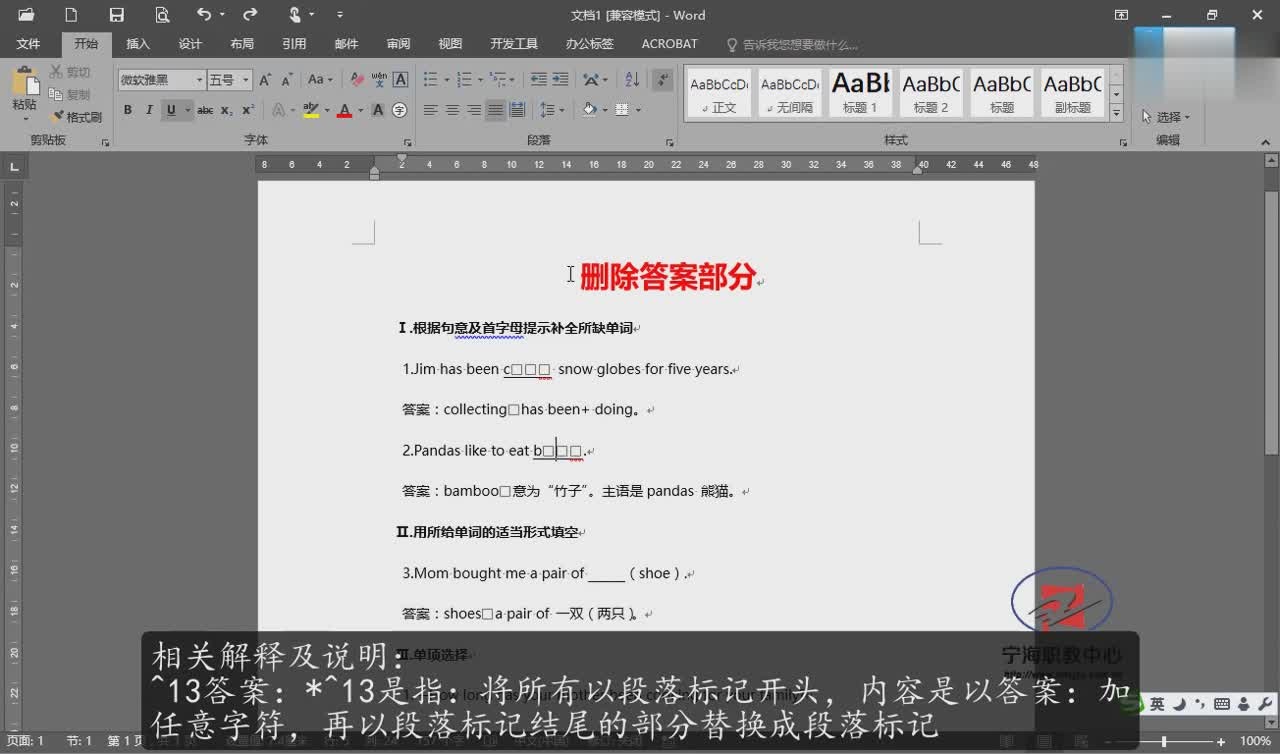Sort the selected text A-Z
1280x754 pixels.
coord(632,80)
